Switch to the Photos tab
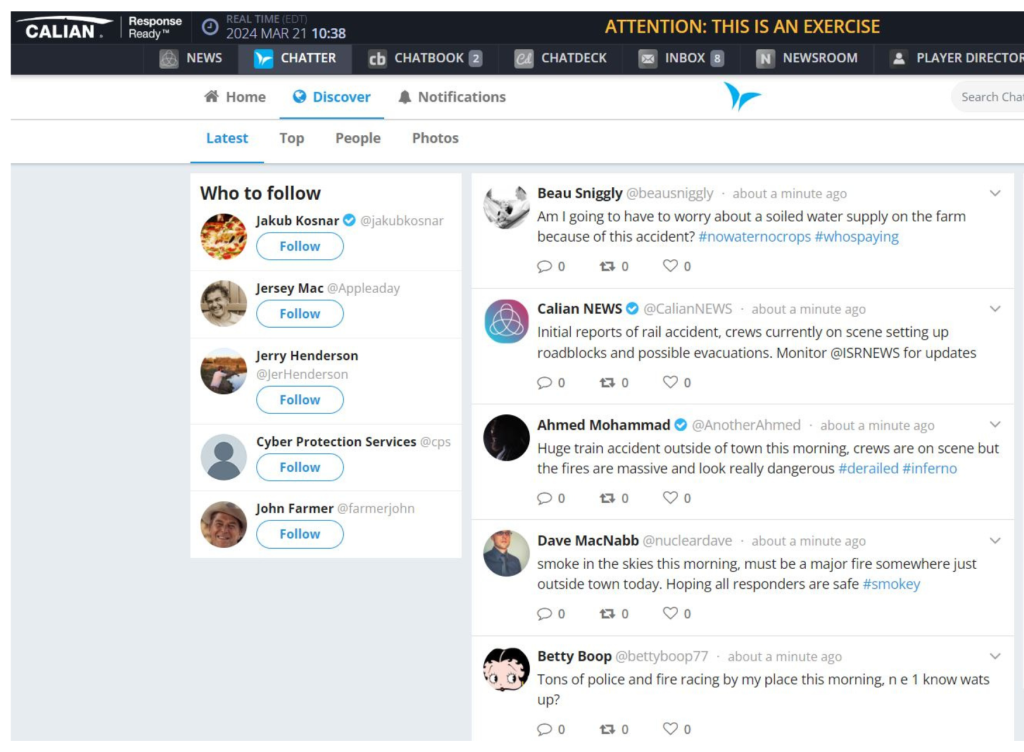The height and width of the screenshot is (752, 1024). pyautogui.click(x=434, y=138)
